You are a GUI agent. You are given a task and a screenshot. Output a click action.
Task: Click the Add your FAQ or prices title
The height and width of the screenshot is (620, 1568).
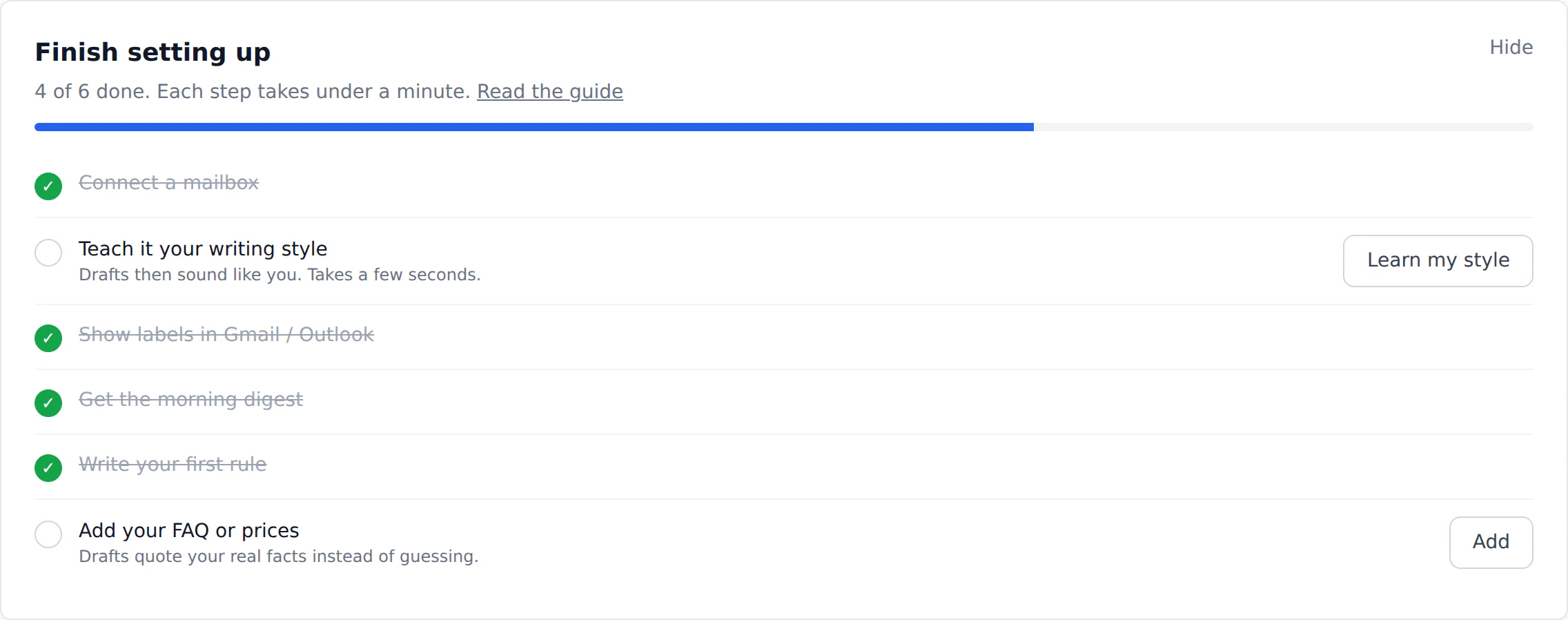click(189, 530)
